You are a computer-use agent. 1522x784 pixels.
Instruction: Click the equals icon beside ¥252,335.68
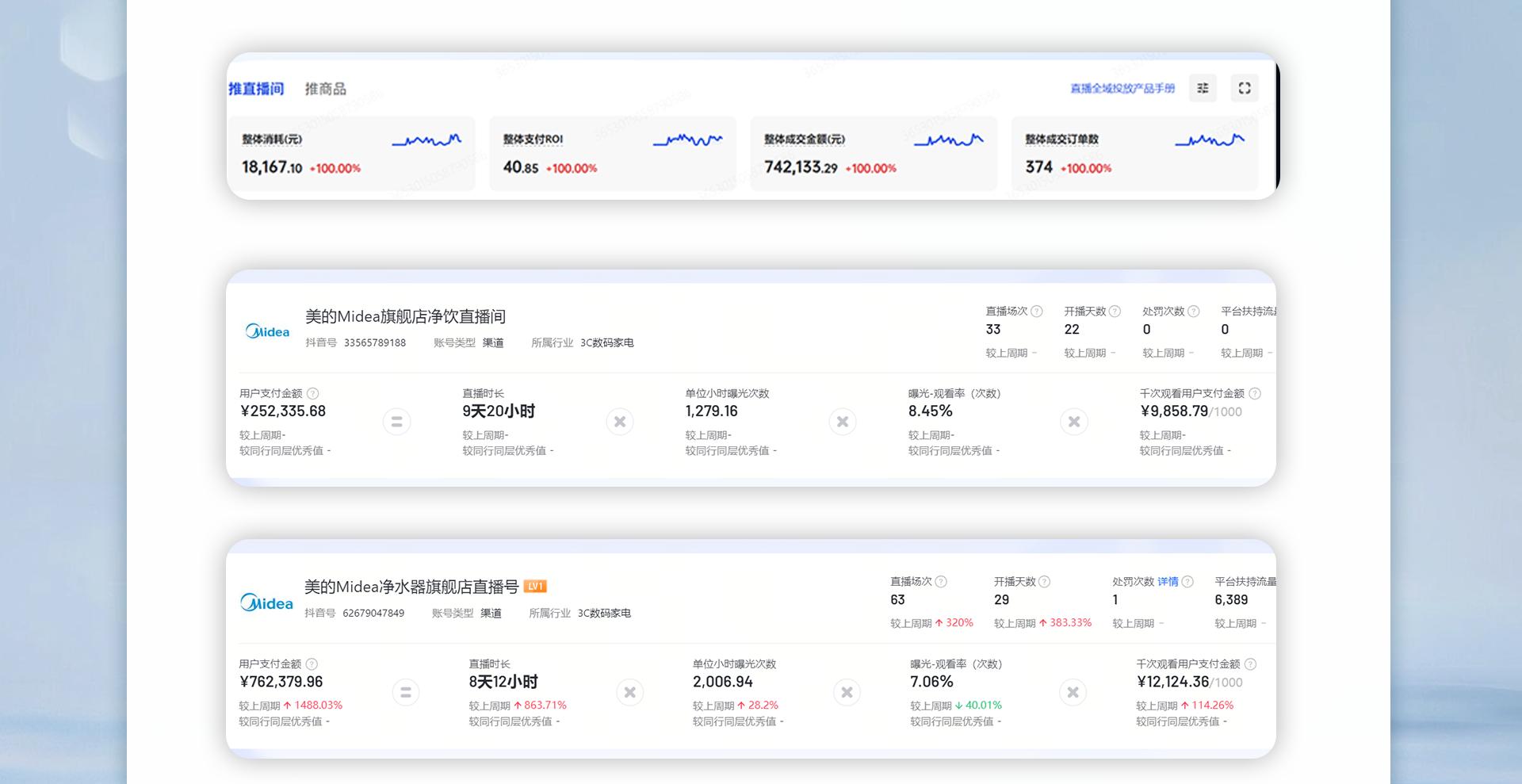tap(397, 422)
